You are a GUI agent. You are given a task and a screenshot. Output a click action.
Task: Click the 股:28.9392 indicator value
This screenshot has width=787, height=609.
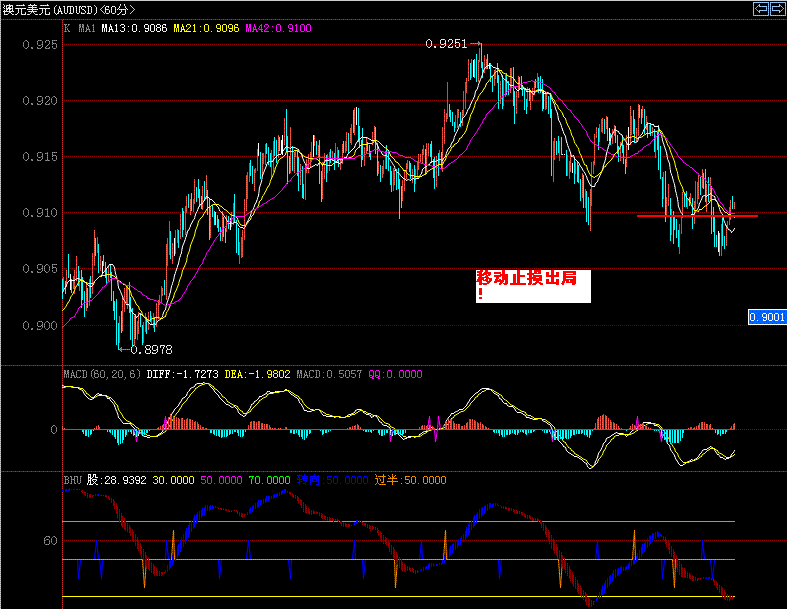(x=116, y=480)
